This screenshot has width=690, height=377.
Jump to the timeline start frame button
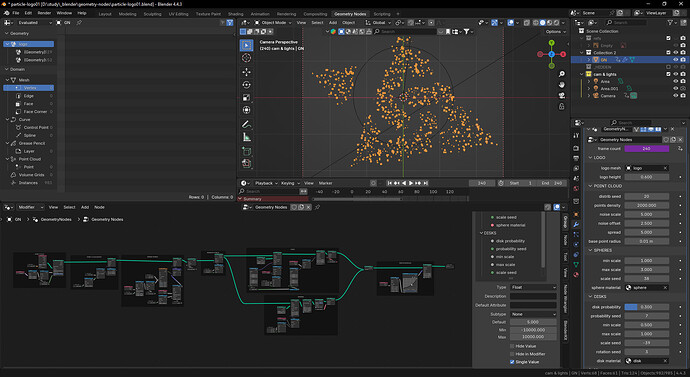pos(389,183)
